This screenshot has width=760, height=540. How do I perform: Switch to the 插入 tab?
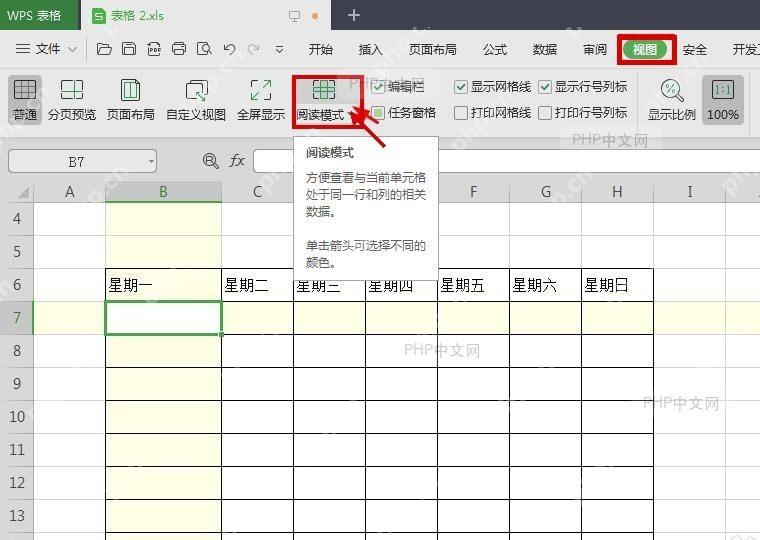pos(370,49)
